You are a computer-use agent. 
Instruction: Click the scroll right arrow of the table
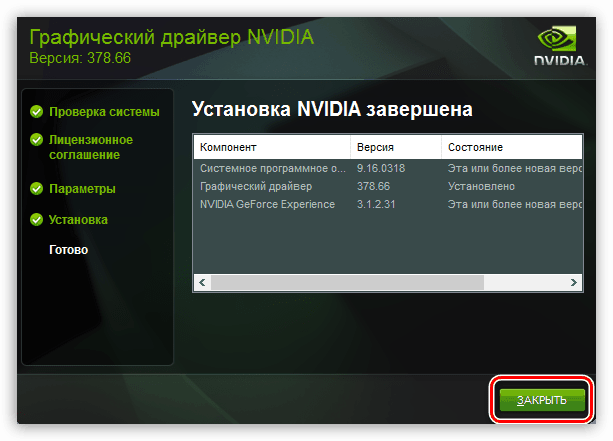click(574, 282)
